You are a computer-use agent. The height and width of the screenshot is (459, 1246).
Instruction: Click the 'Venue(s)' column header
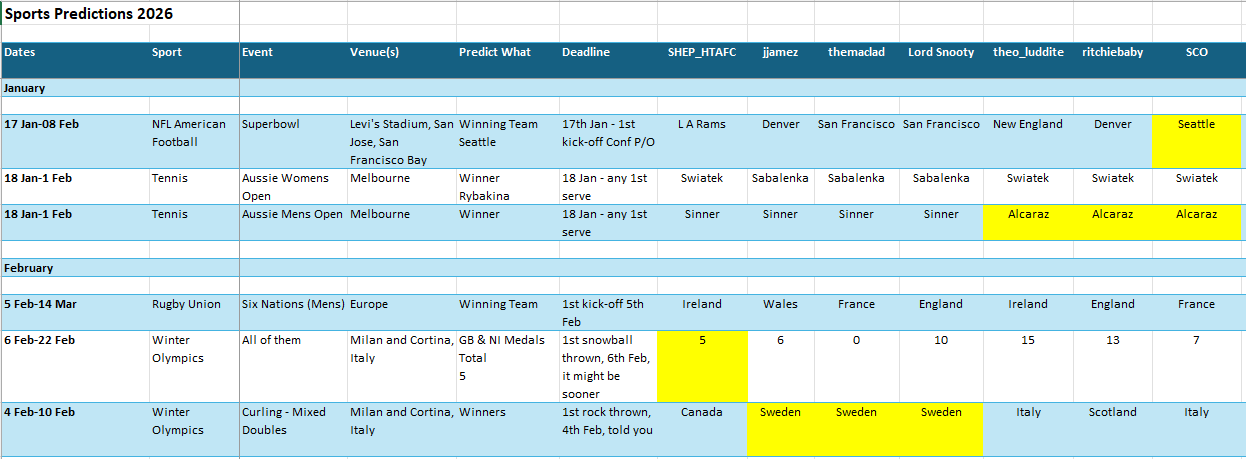click(401, 59)
